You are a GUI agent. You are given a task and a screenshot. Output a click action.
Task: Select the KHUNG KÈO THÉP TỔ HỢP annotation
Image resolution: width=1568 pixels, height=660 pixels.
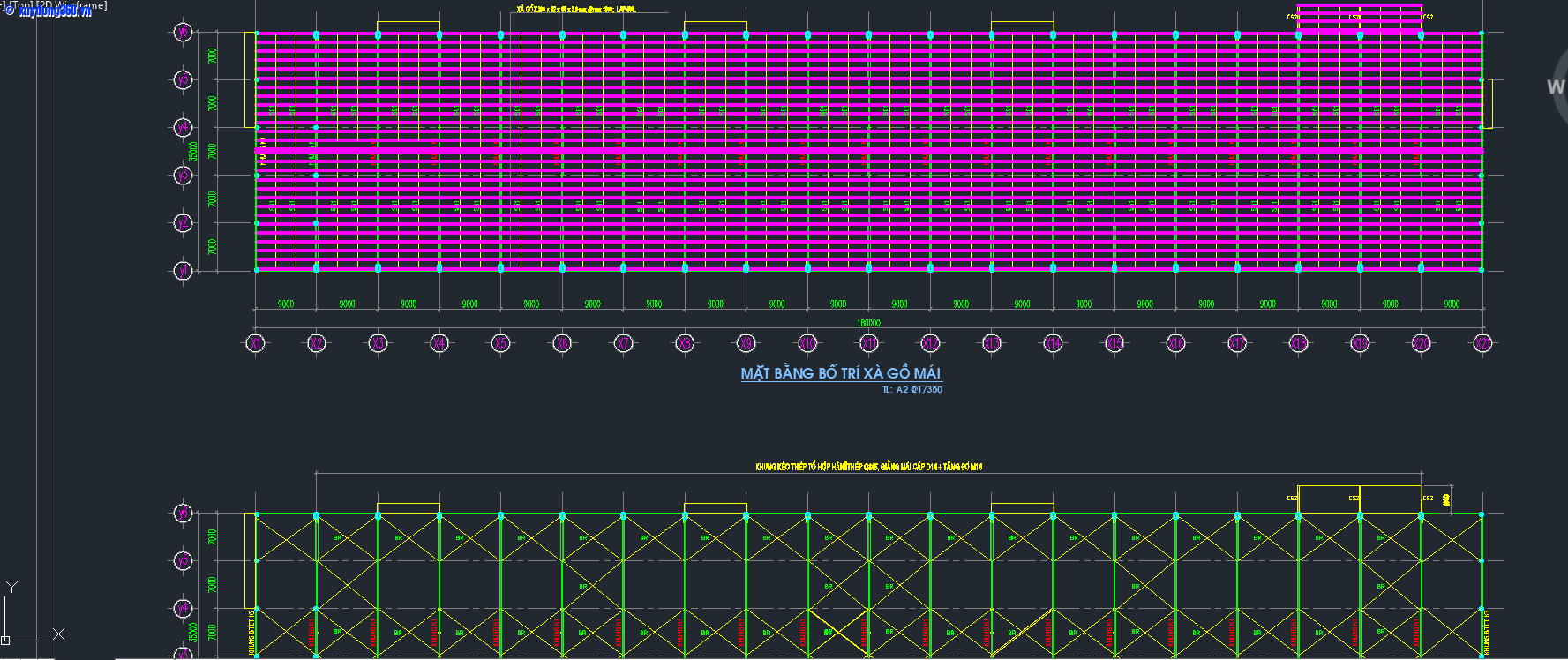pos(868,467)
